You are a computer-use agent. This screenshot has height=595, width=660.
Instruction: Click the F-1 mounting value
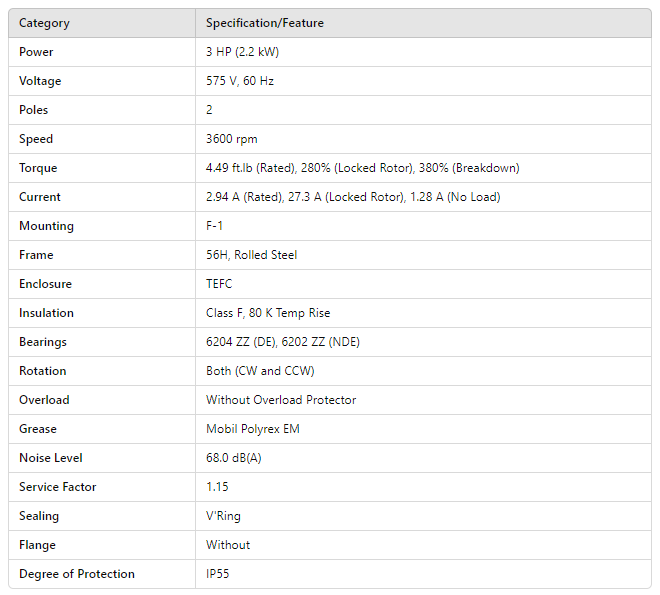[x=214, y=226]
